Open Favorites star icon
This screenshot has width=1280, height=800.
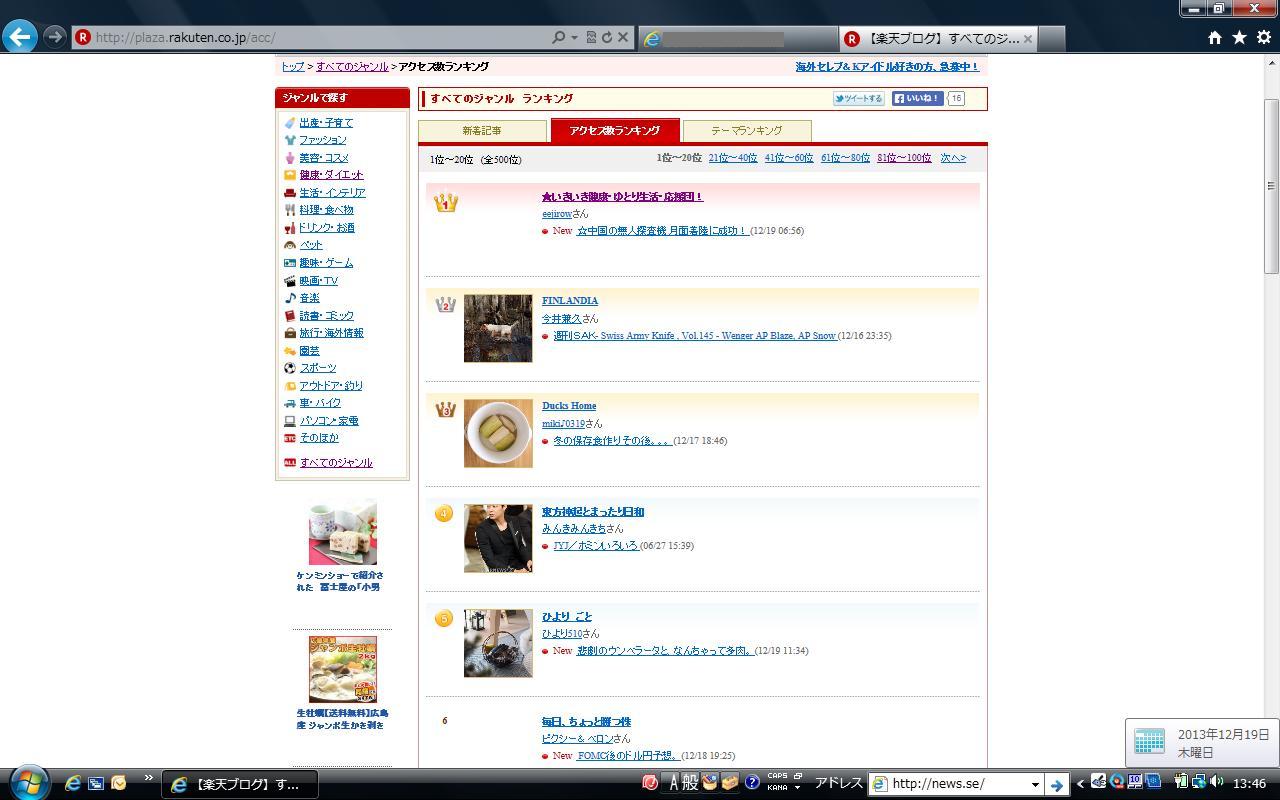1239,37
